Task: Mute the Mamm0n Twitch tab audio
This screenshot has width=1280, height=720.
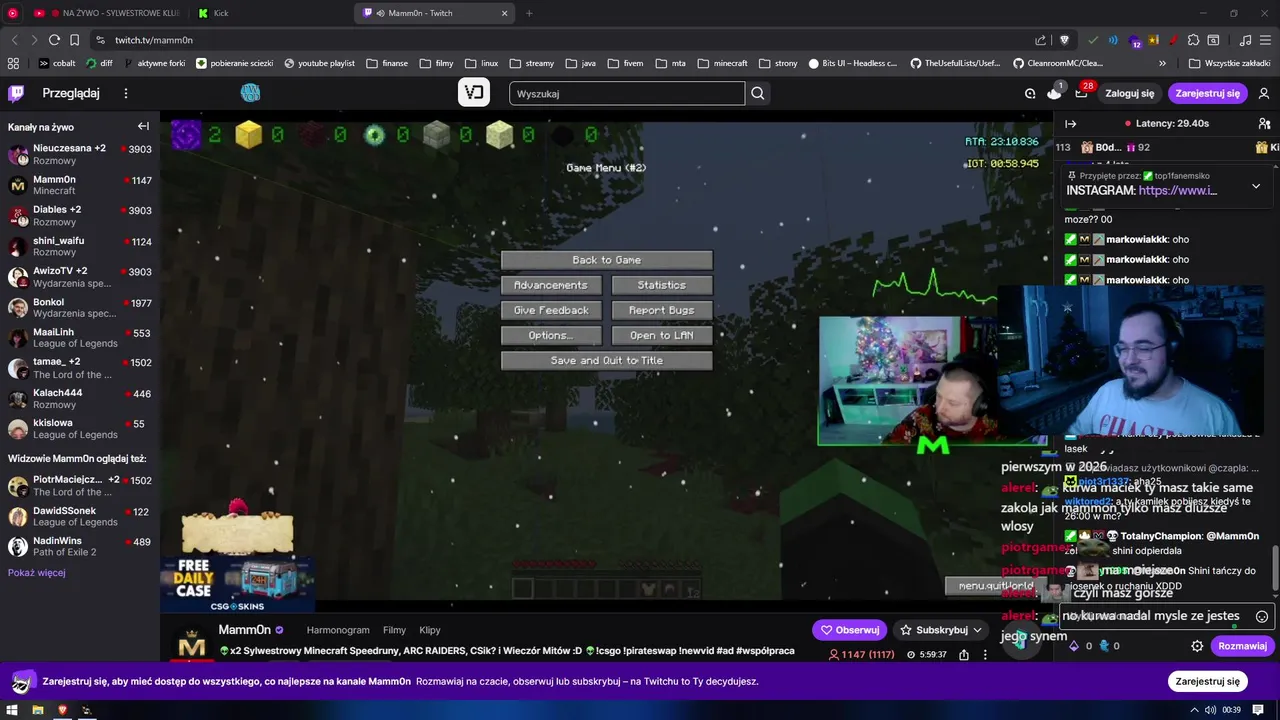Action: 380,13
